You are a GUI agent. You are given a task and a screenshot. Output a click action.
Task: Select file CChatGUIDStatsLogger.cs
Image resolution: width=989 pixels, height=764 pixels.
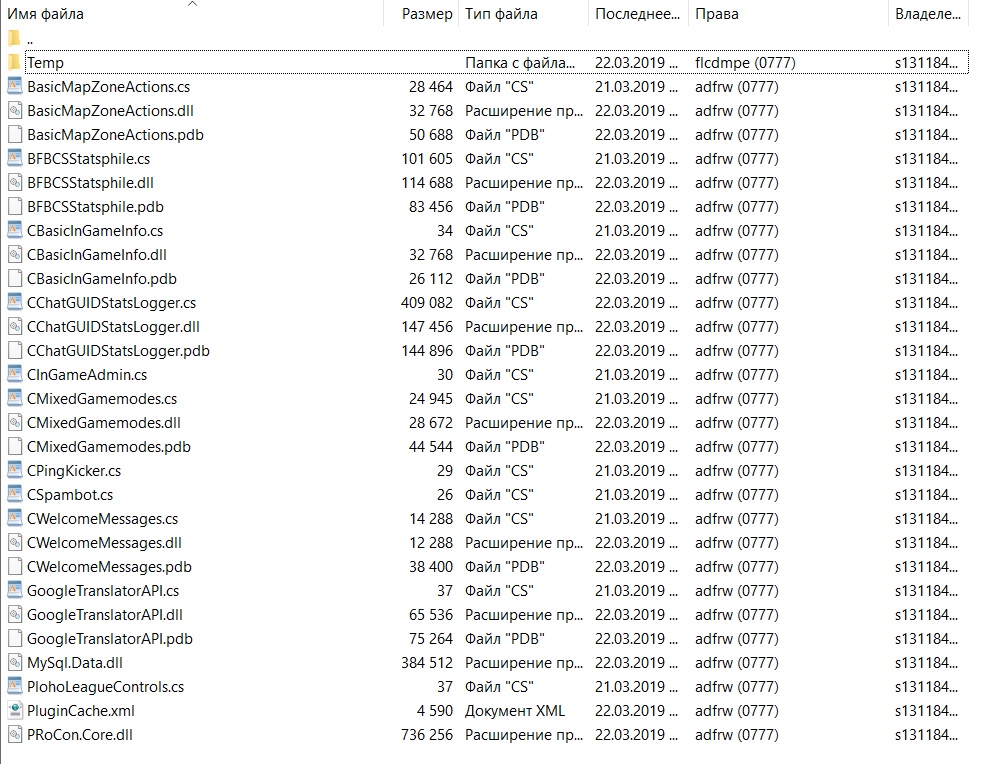tap(112, 303)
